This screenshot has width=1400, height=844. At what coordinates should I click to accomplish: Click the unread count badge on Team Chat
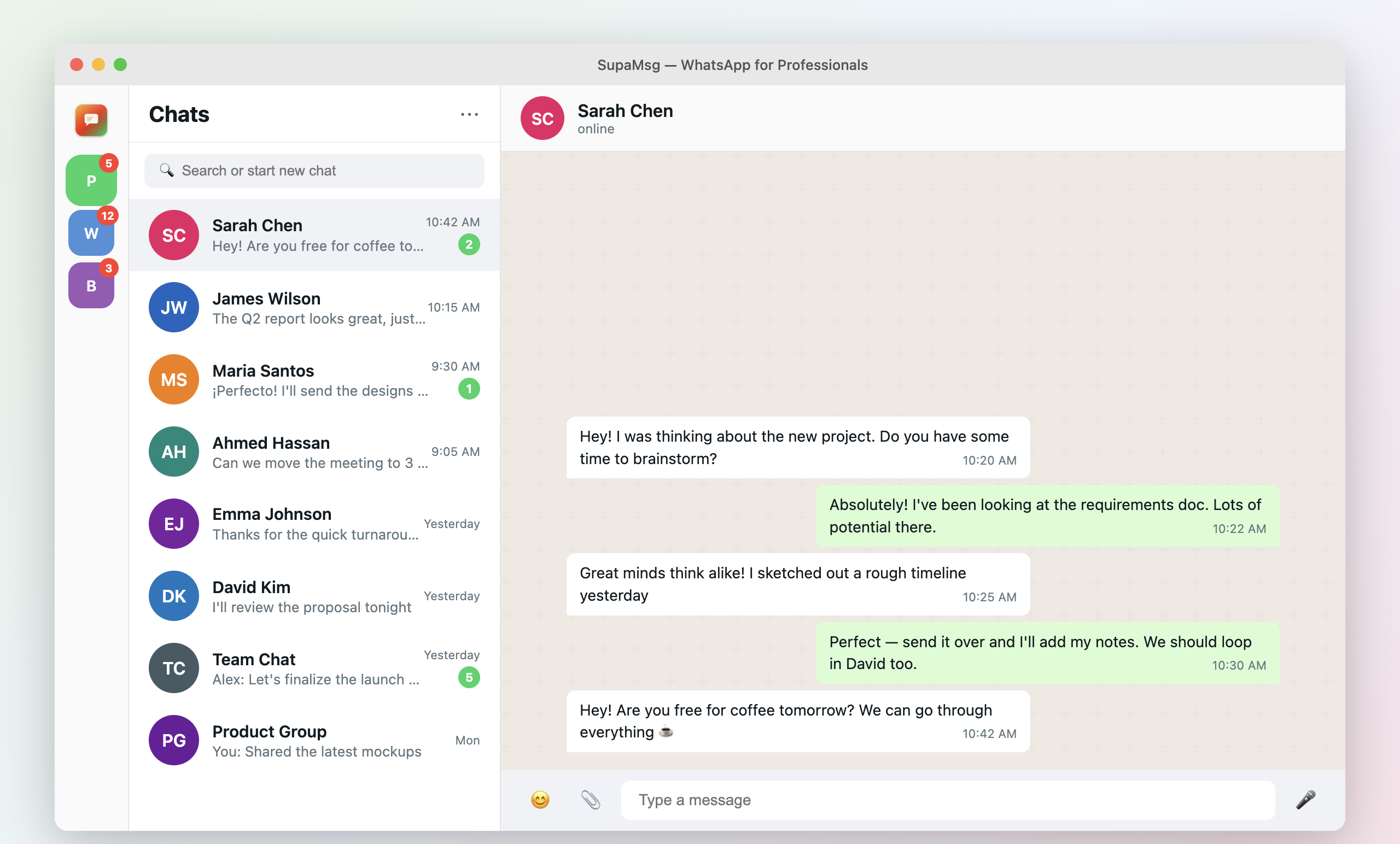click(x=469, y=678)
